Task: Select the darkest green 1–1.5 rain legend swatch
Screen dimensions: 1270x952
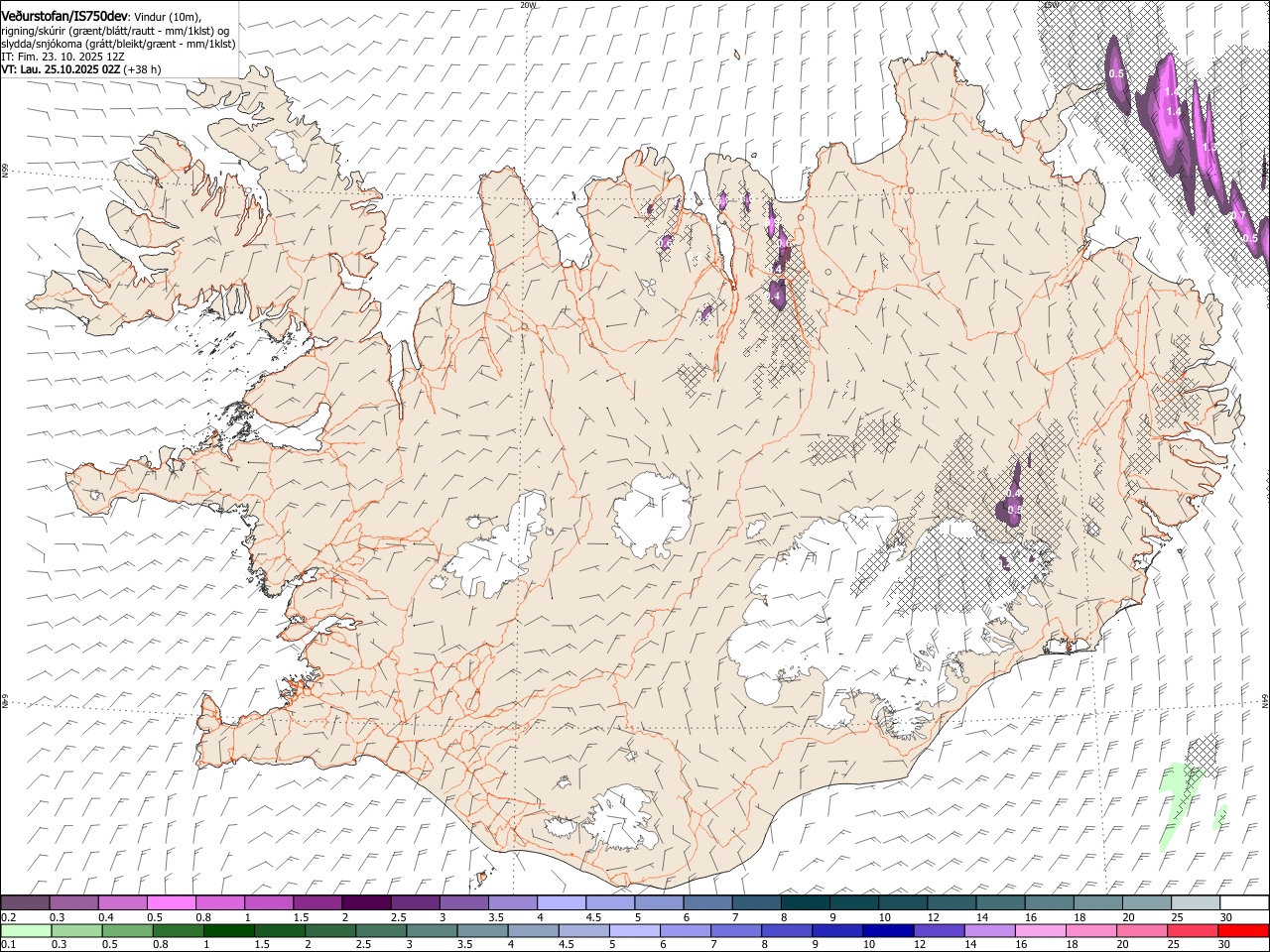Action: tap(228, 930)
